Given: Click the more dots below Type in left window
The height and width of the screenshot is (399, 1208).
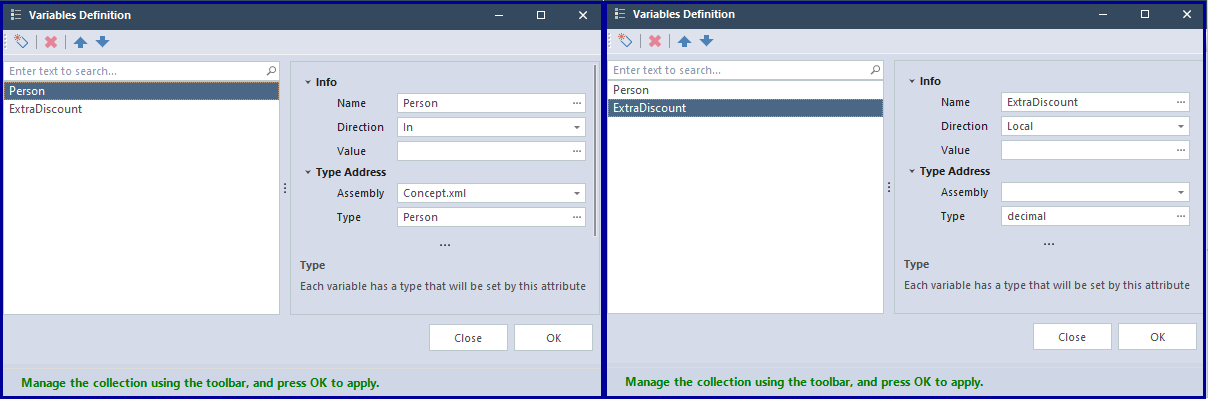Looking at the screenshot, I should [x=445, y=245].
